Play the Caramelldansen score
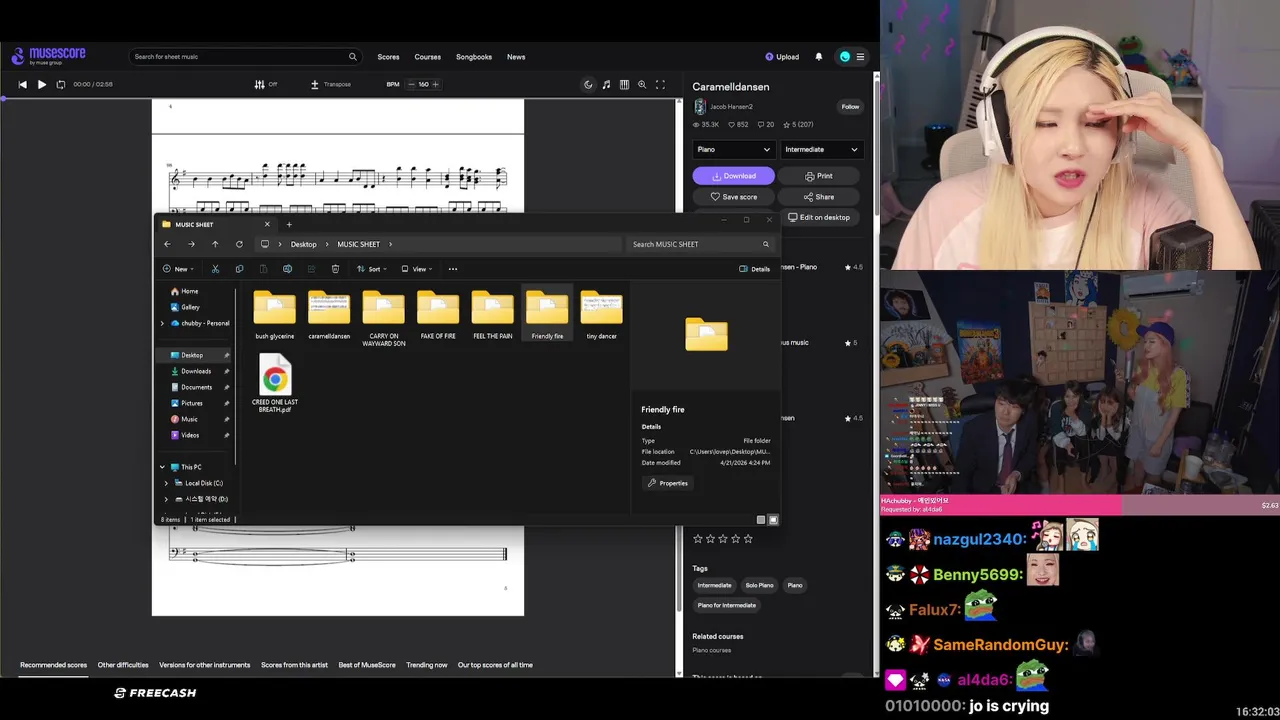Screen dimensions: 1280x720 coord(41,84)
